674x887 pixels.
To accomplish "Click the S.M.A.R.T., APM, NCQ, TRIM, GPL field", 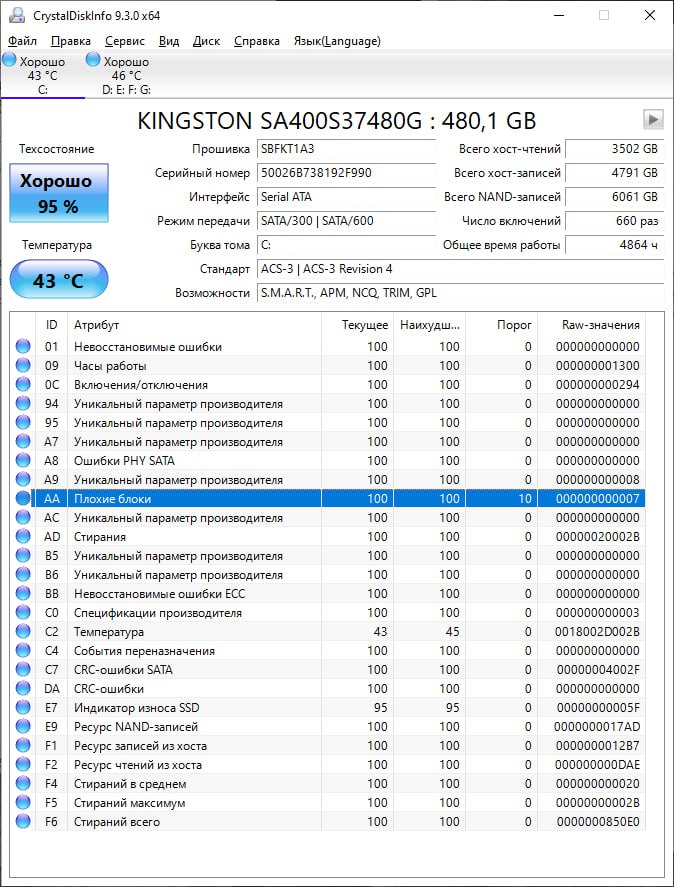I will click(460, 293).
